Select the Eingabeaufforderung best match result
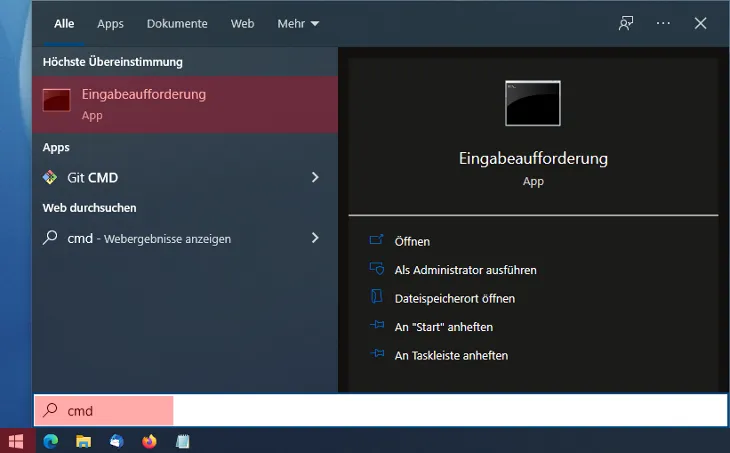 point(185,104)
